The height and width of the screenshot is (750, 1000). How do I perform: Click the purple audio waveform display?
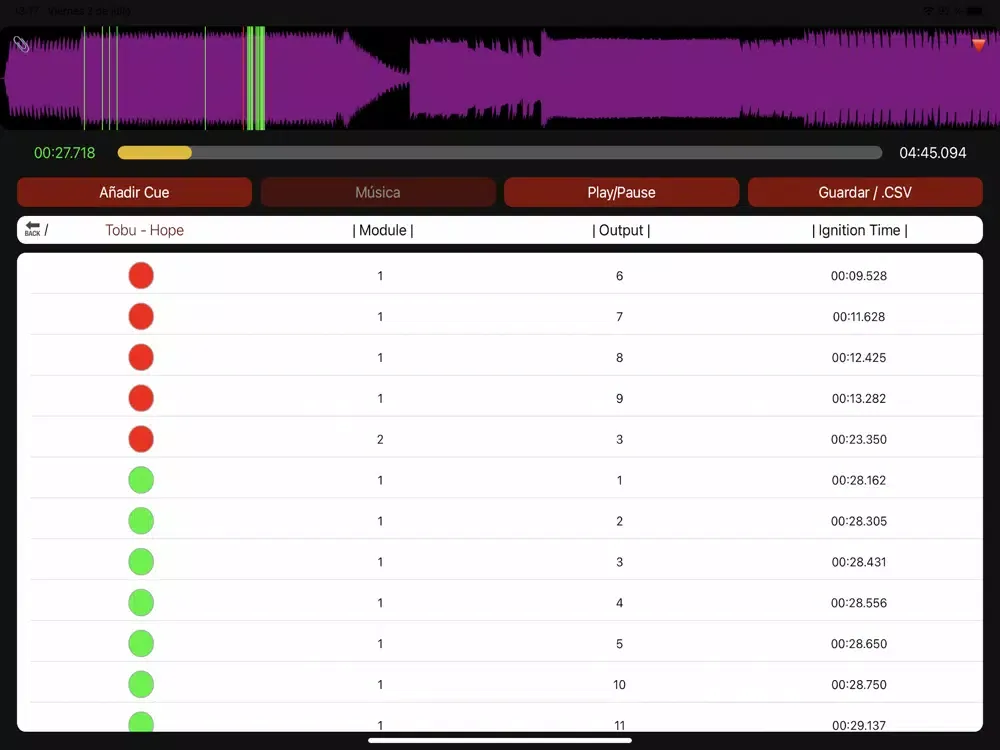[x=500, y=78]
